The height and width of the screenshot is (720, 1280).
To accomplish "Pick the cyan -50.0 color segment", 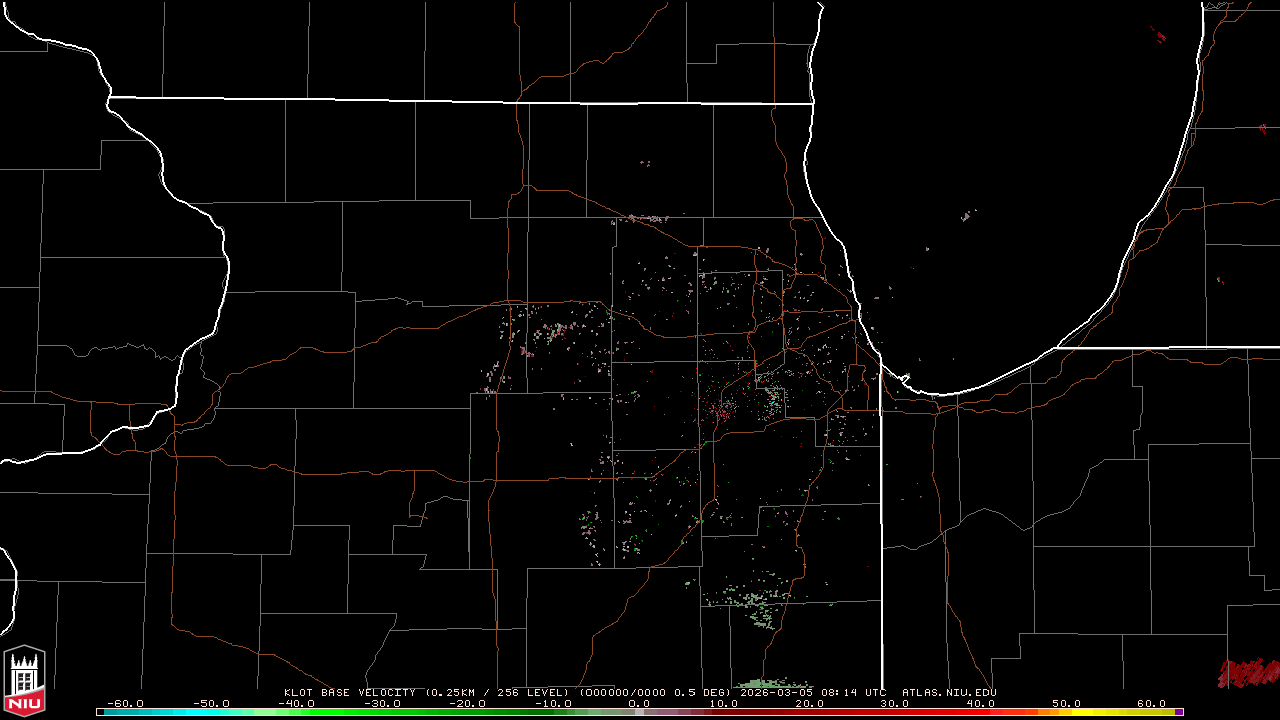I will 211,712.
